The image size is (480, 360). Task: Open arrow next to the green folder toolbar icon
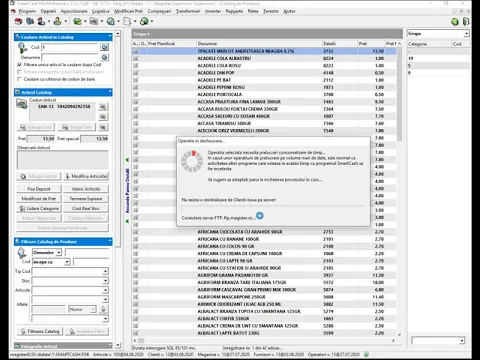(85, 22)
